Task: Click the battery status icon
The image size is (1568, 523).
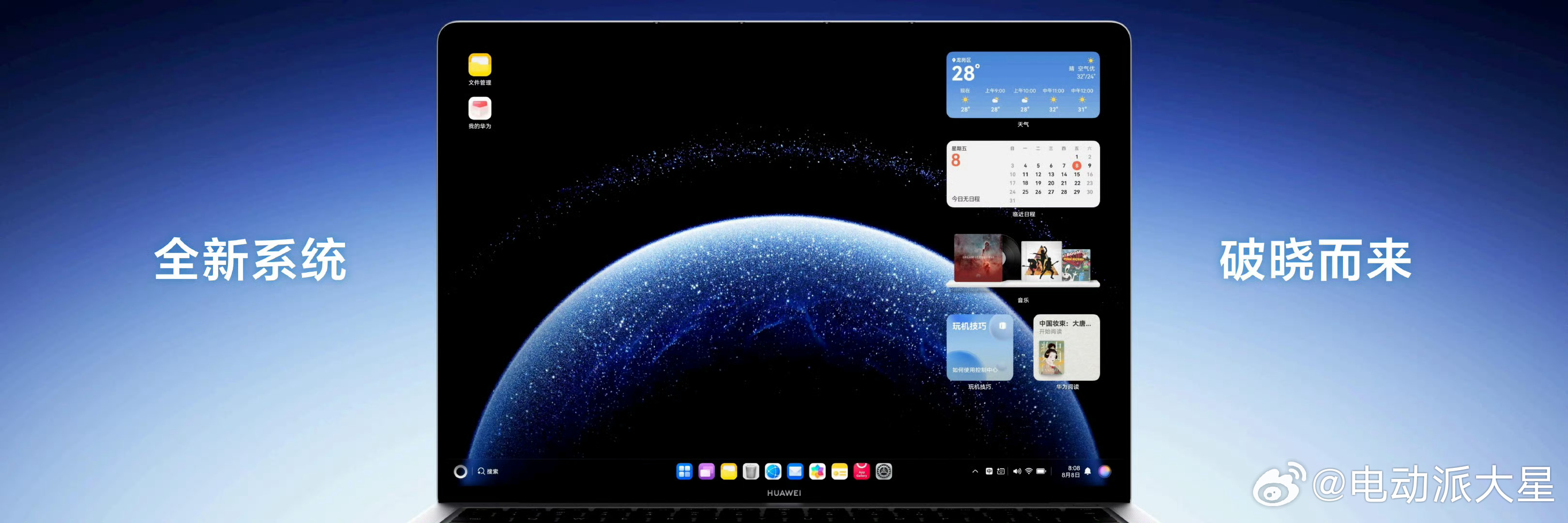Action: pyautogui.click(x=1041, y=471)
